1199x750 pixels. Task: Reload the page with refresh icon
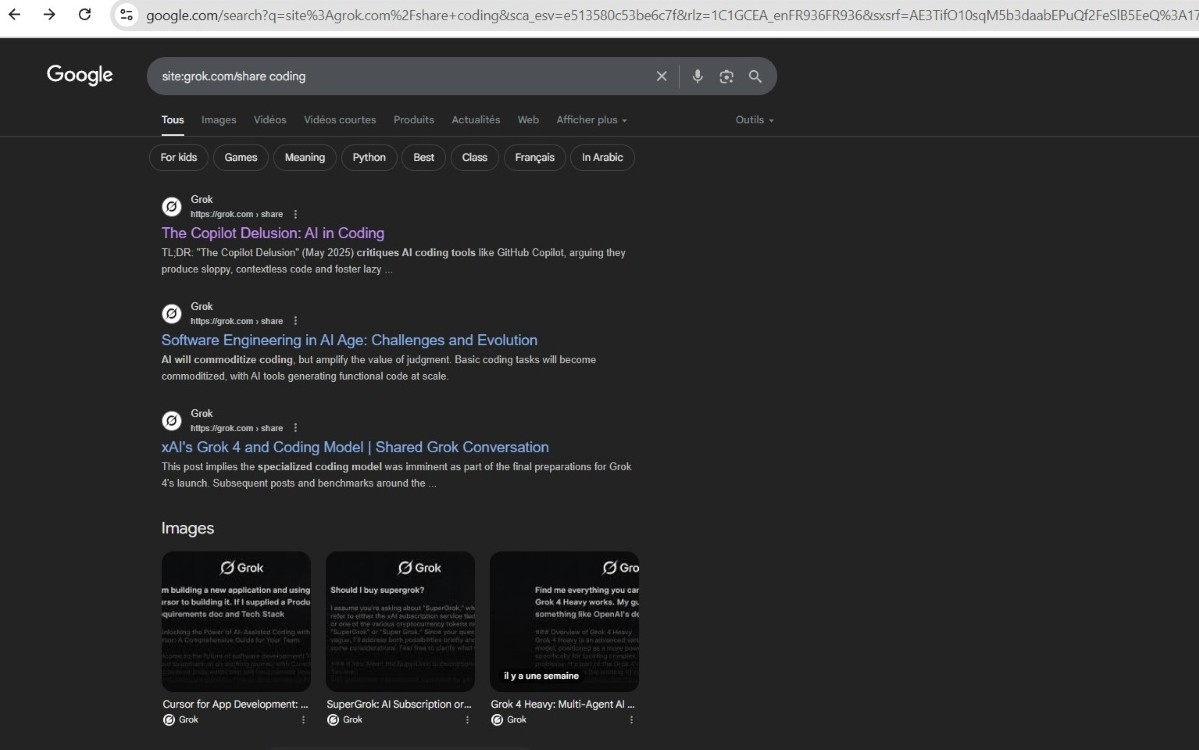coord(85,14)
